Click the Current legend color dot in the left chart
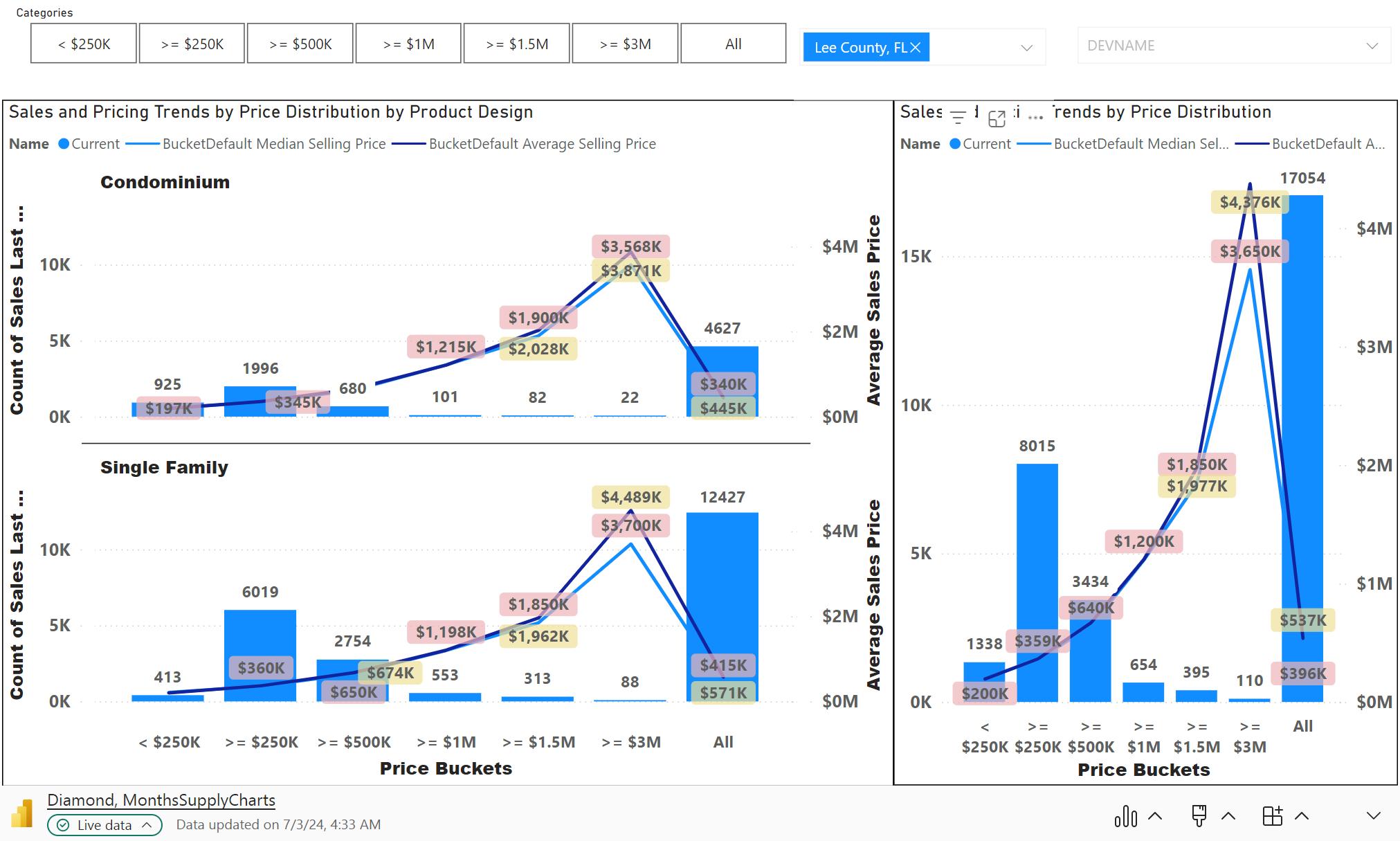Viewport: 1400px width, 841px height. click(64, 144)
